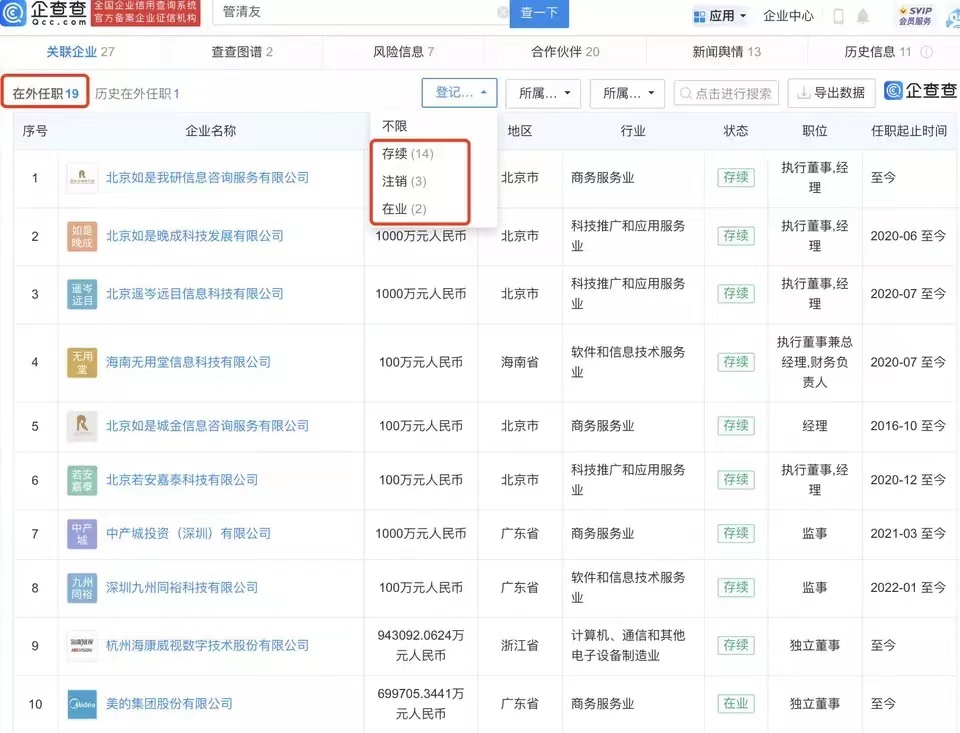
Task: Click the 若安嘉泰 company logo
Action: pos(82,479)
